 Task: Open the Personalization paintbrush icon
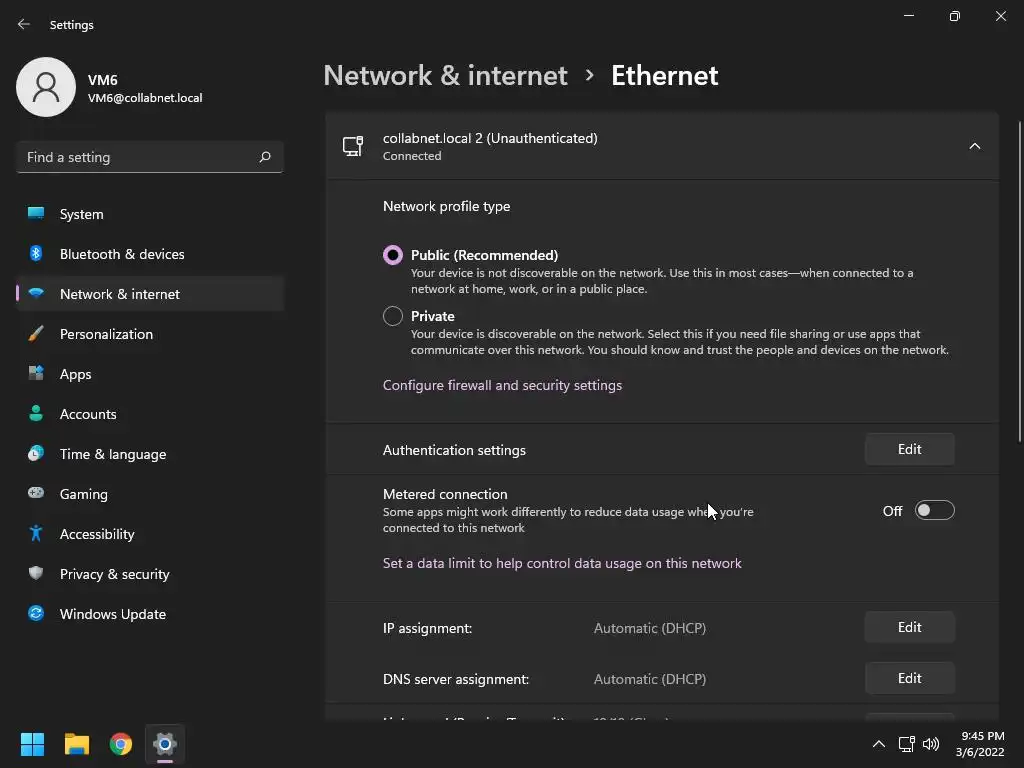coord(36,334)
